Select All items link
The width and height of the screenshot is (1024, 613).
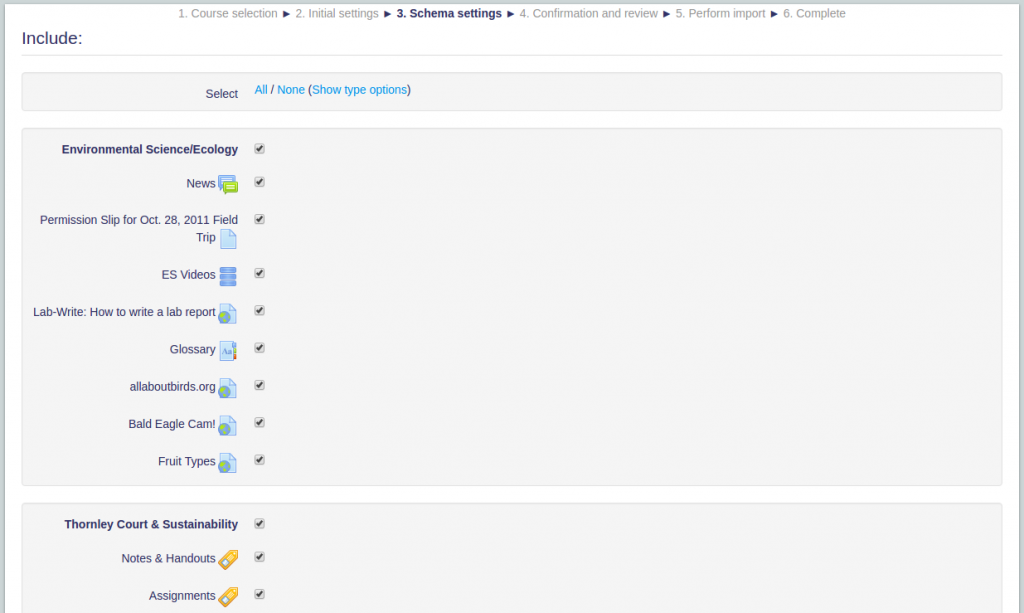pyautogui.click(x=261, y=90)
